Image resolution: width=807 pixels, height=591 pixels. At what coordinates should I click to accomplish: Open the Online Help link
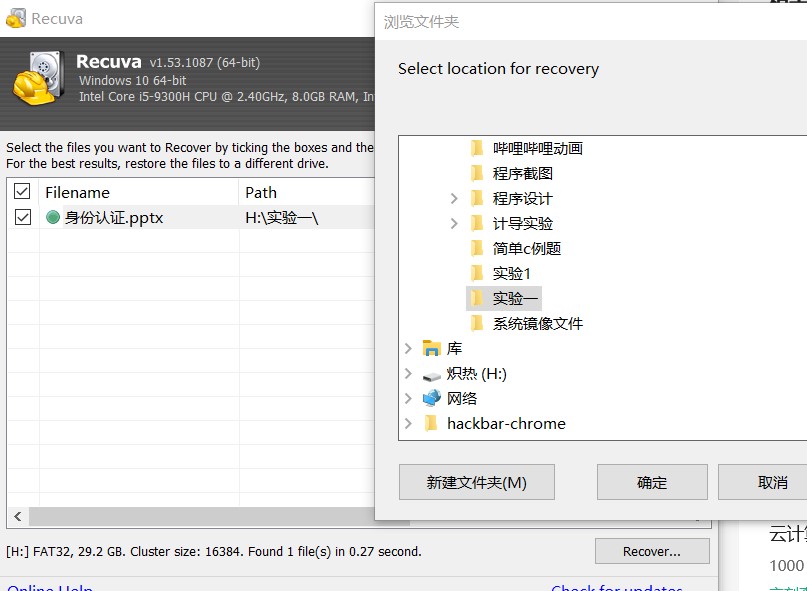pos(50,588)
